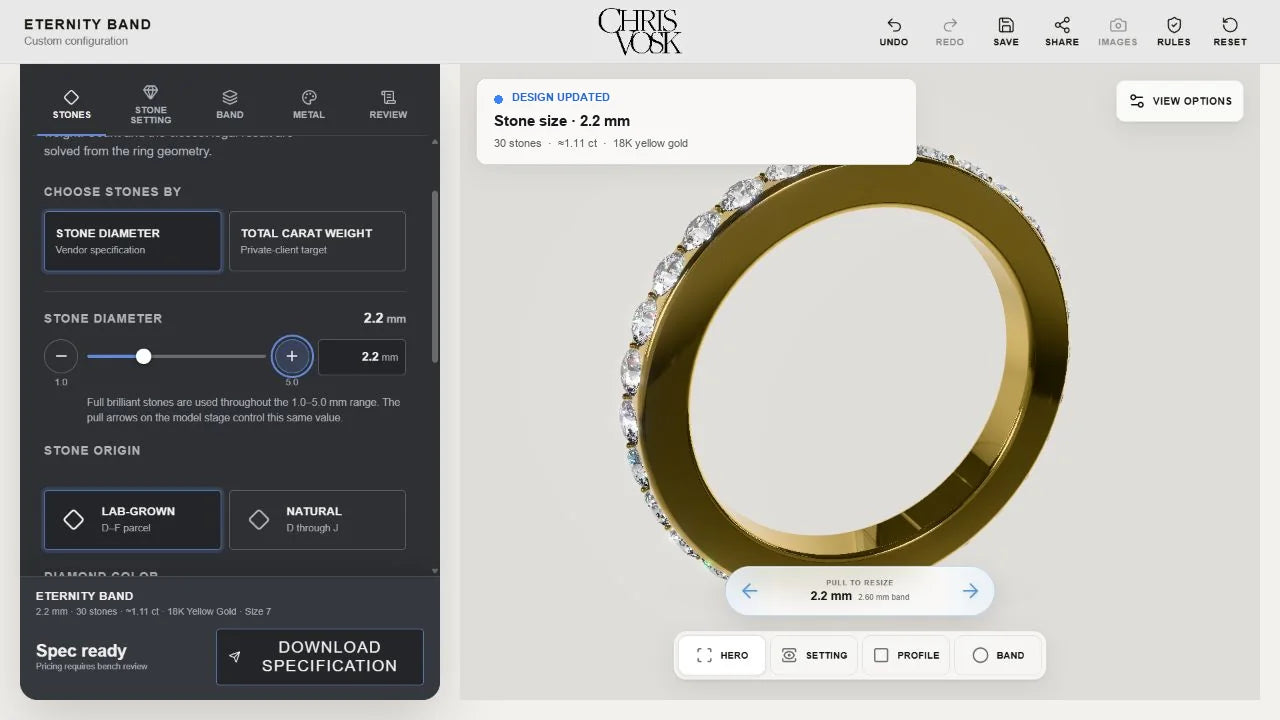Click the "Stone size · 2.2 mm" heading
The height and width of the screenshot is (720, 1280).
562,121
